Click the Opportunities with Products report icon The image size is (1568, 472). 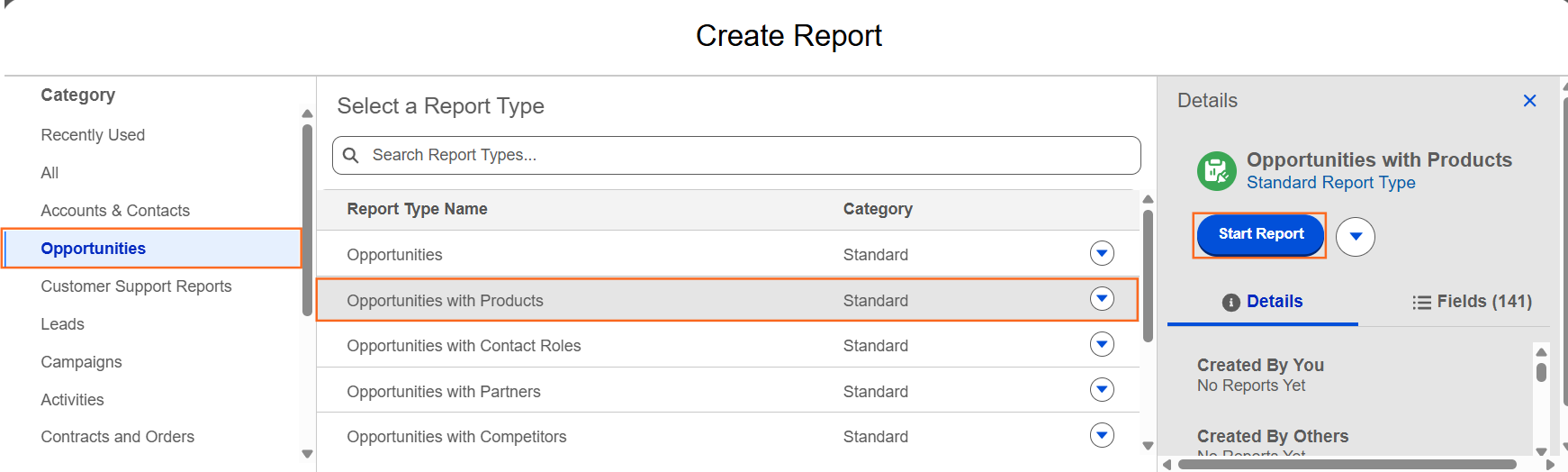pos(1216,170)
